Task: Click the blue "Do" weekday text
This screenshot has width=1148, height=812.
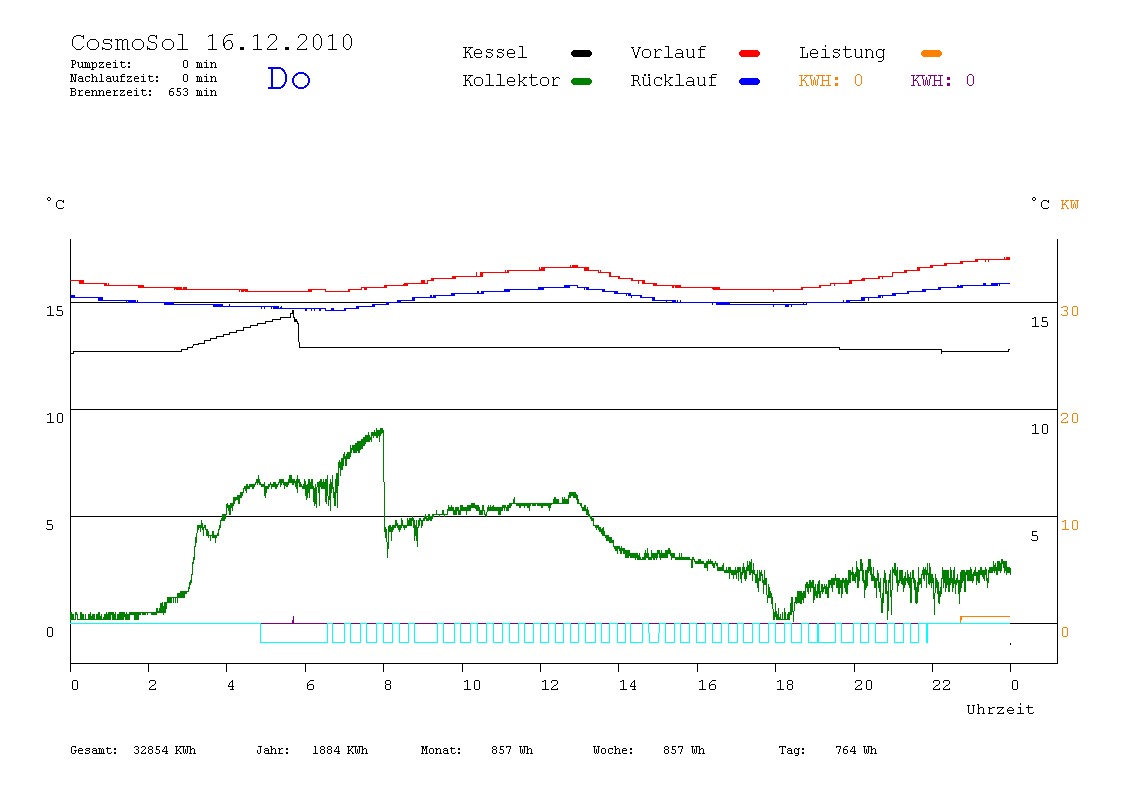Action: [288, 78]
